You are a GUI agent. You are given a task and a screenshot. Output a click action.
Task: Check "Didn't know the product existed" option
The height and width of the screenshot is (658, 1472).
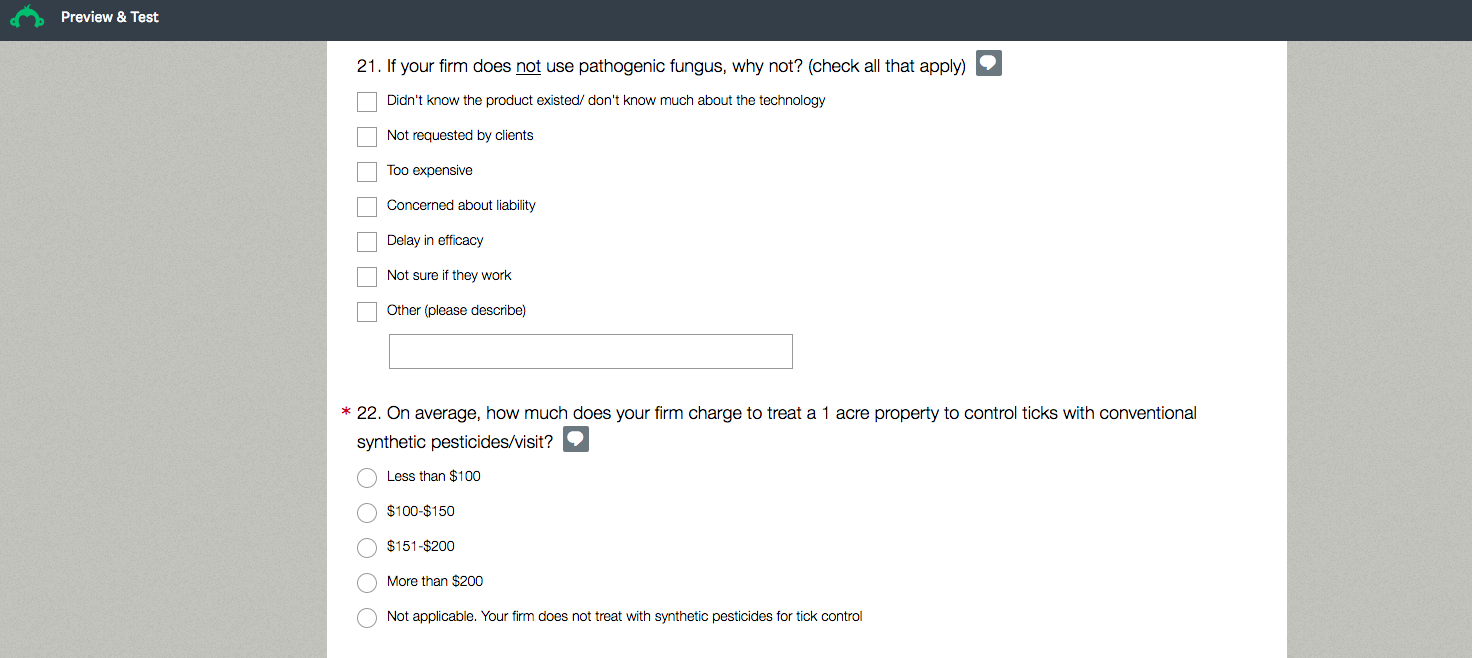click(x=367, y=102)
